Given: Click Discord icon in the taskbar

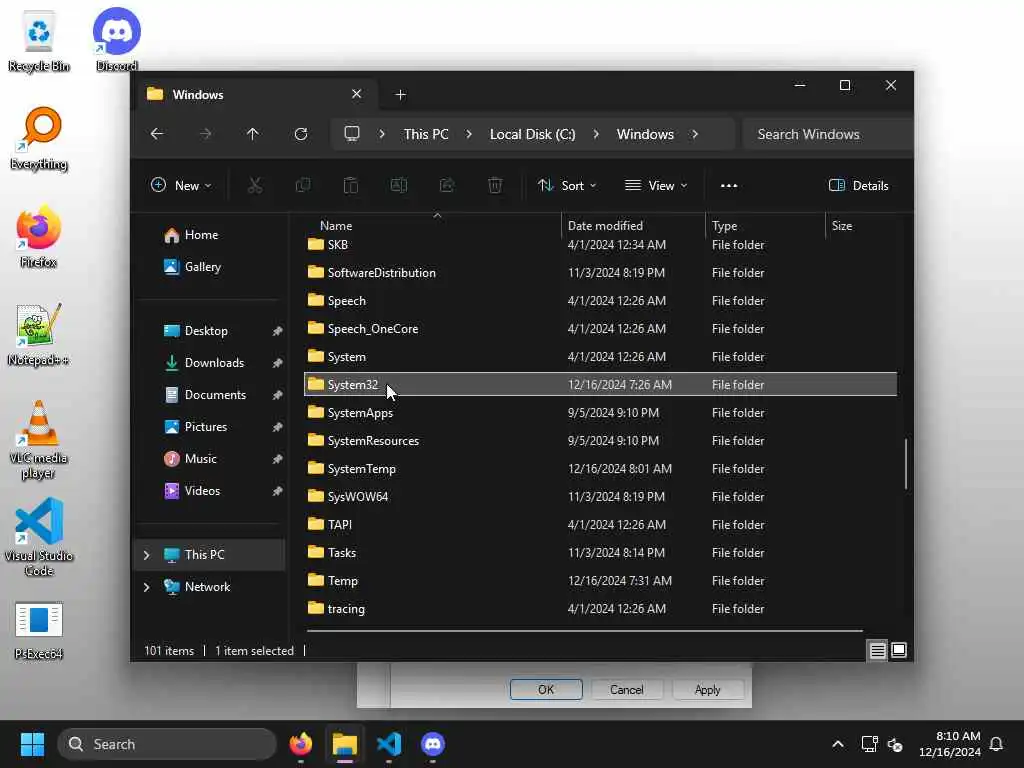Looking at the screenshot, I should 432,744.
